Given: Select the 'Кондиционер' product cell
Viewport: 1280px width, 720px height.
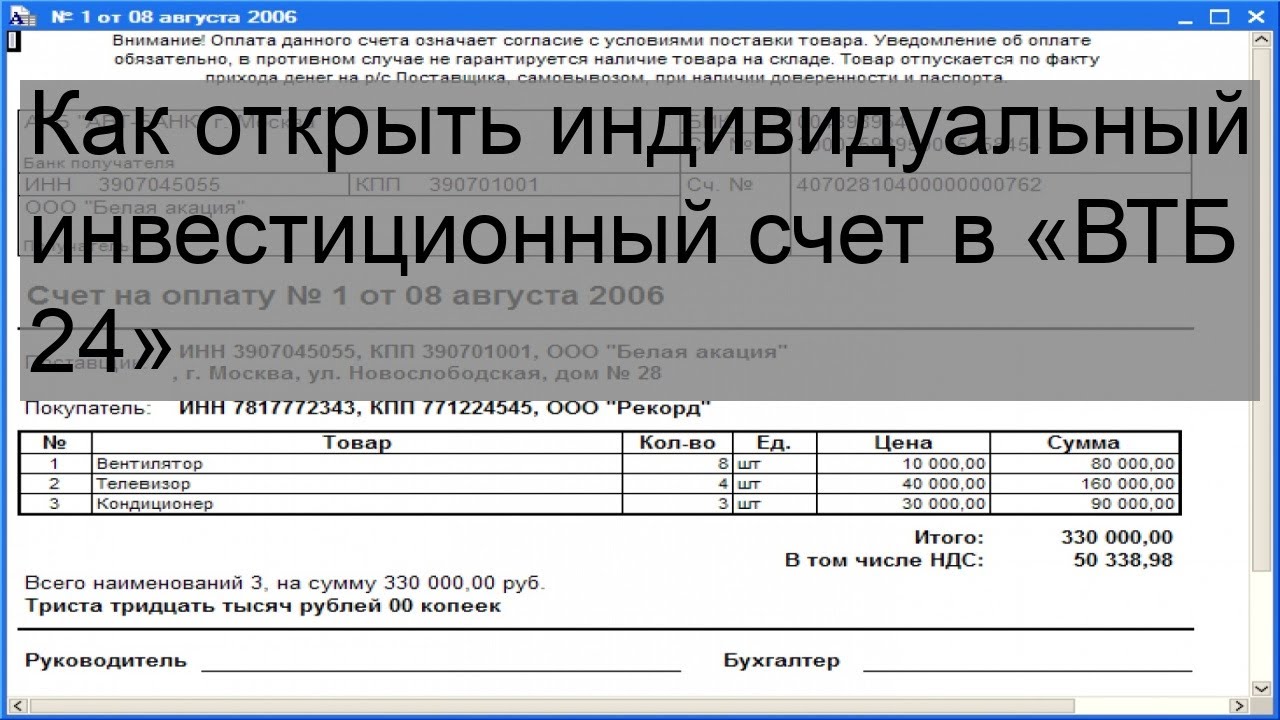Looking at the screenshot, I should tap(357, 504).
